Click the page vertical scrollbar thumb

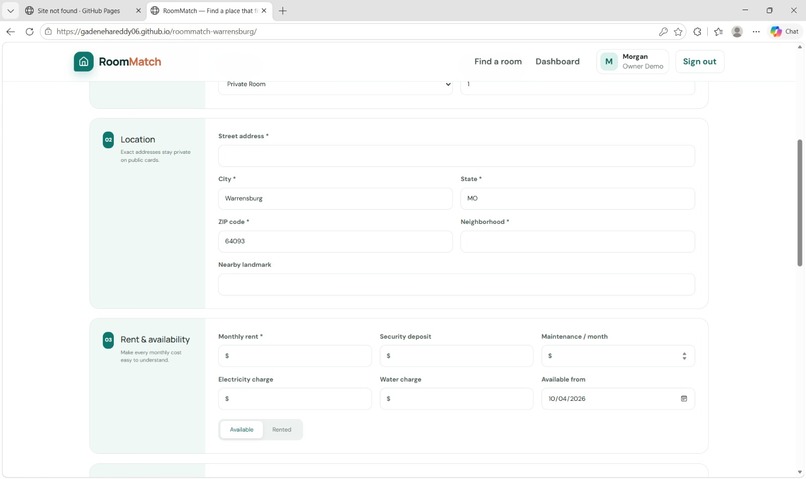point(799,203)
